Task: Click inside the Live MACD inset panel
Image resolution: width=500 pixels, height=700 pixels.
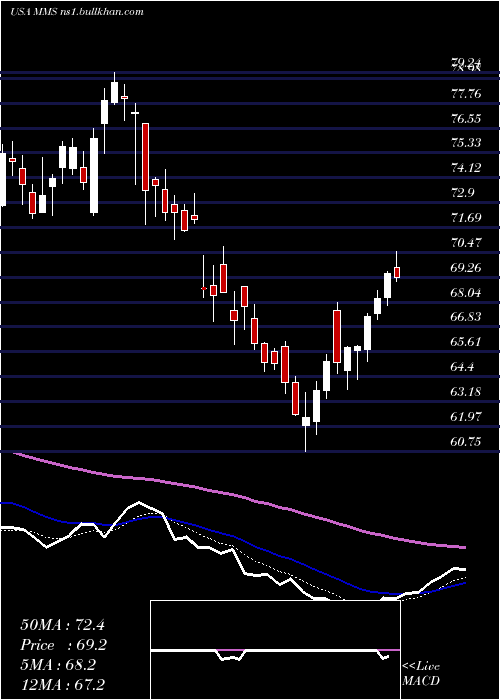Action: coord(275,650)
